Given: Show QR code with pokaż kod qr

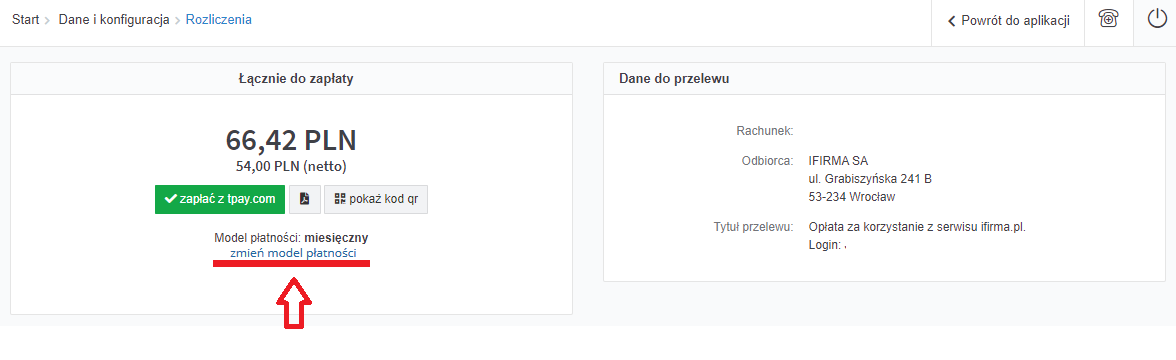Looking at the screenshot, I should click(x=376, y=199).
